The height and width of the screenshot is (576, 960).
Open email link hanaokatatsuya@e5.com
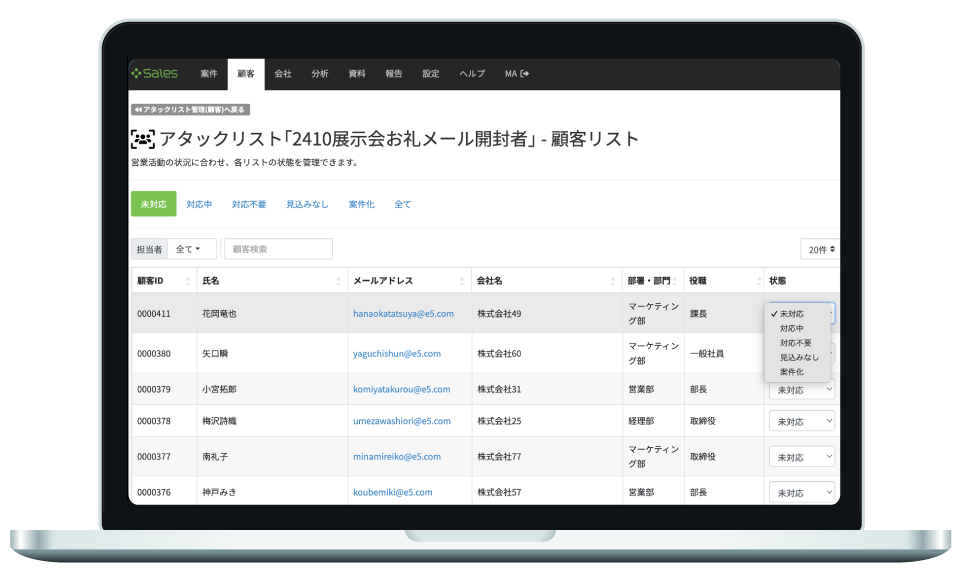coord(403,314)
